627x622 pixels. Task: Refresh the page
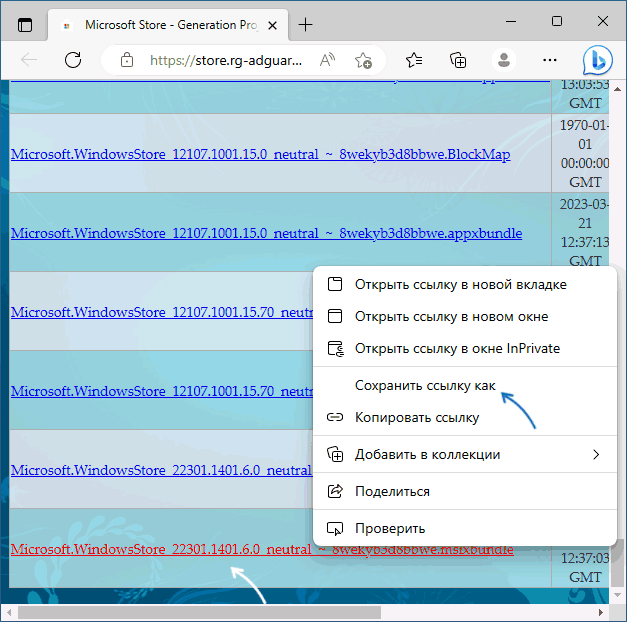click(73, 60)
